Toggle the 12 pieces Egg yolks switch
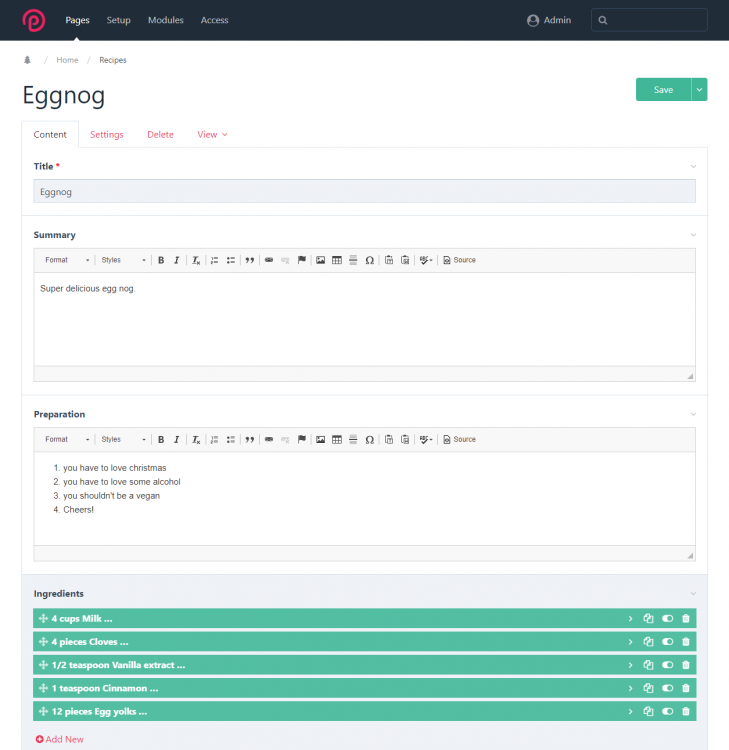This screenshot has width=729, height=750. (x=667, y=712)
